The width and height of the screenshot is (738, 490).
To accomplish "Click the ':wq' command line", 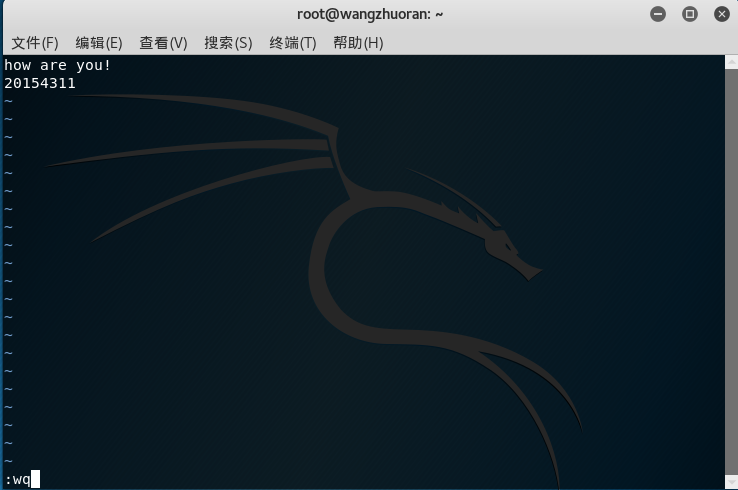I will (x=17, y=480).
